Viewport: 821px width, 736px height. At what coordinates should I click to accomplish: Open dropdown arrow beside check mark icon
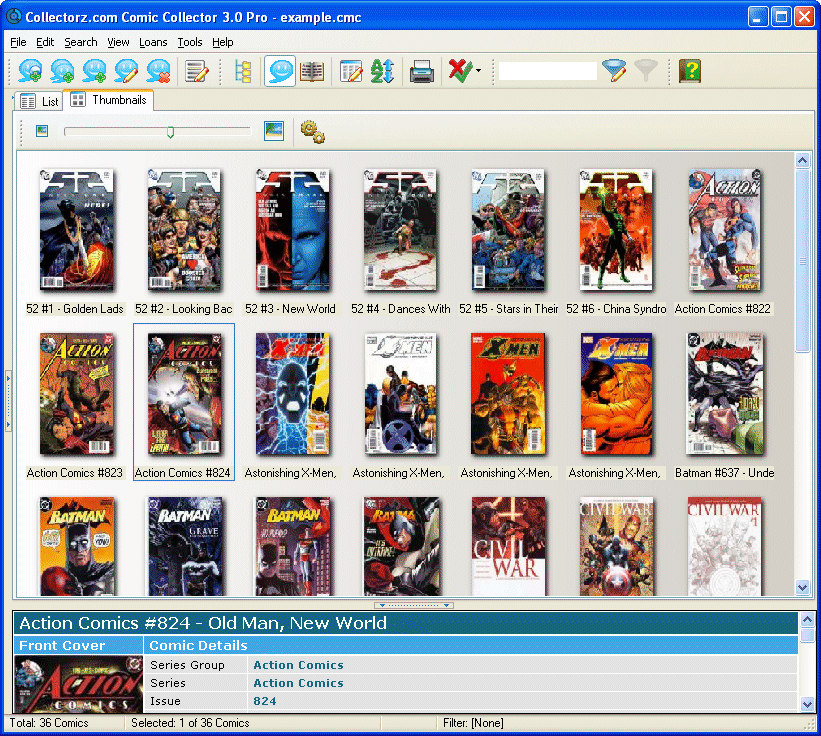(x=479, y=71)
